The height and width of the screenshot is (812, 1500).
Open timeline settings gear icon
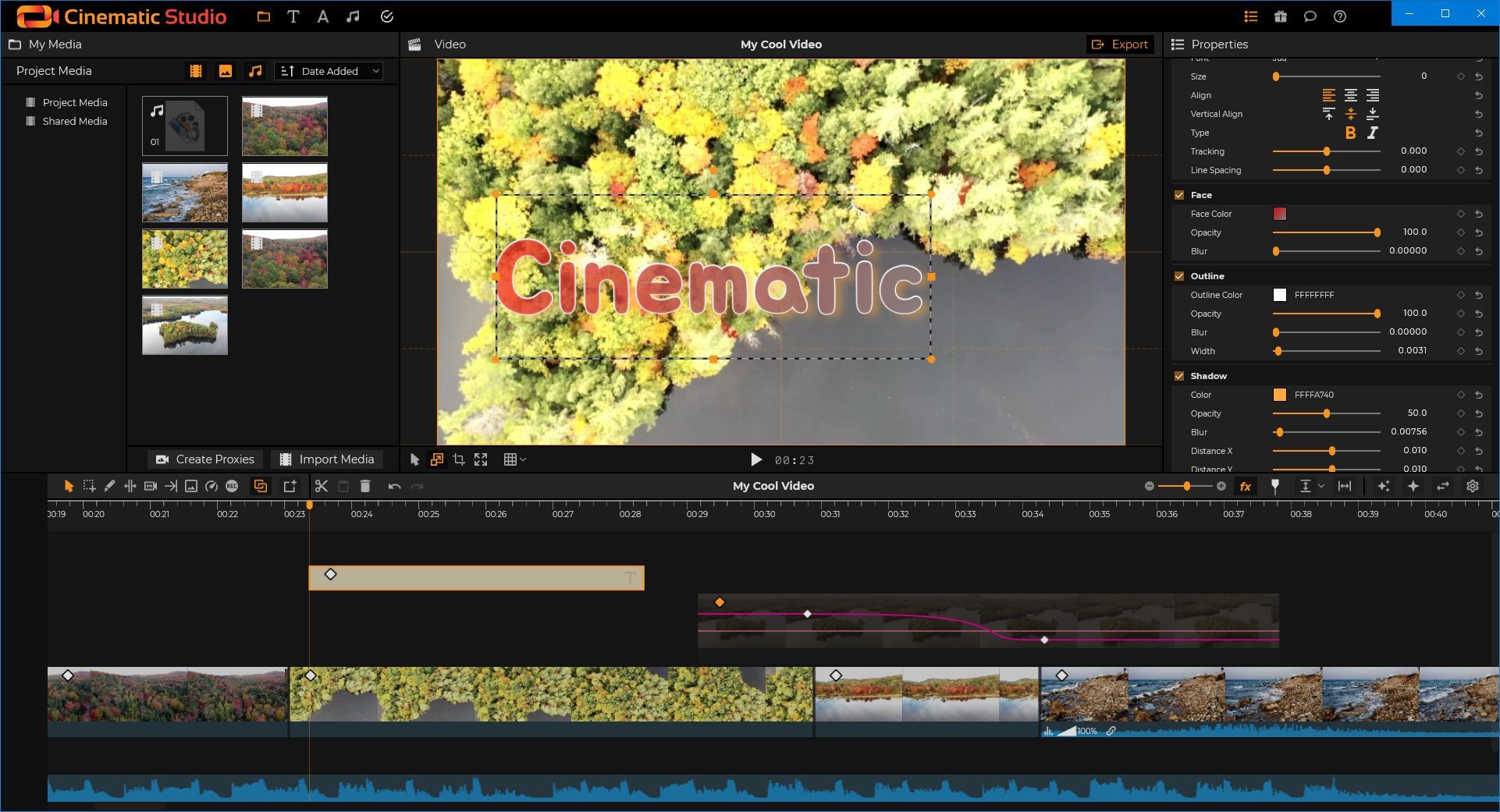coord(1472,486)
